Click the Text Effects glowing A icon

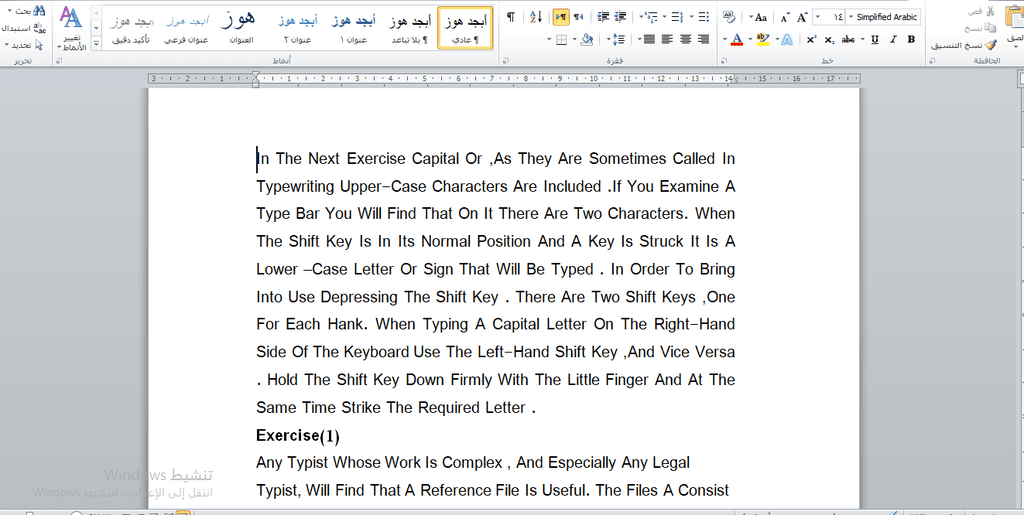click(x=787, y=40)
